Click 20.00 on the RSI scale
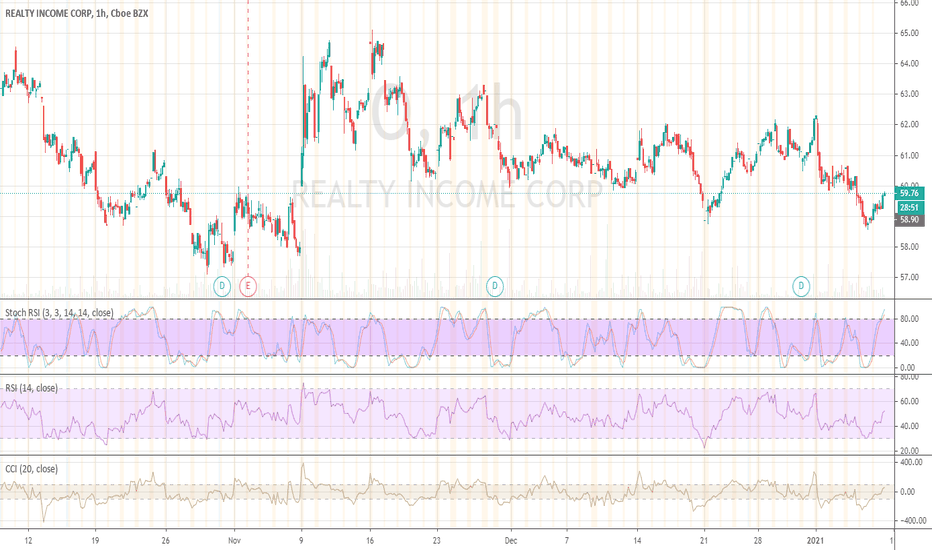Viewport: 932px width, 550px height. pos(909,451)
